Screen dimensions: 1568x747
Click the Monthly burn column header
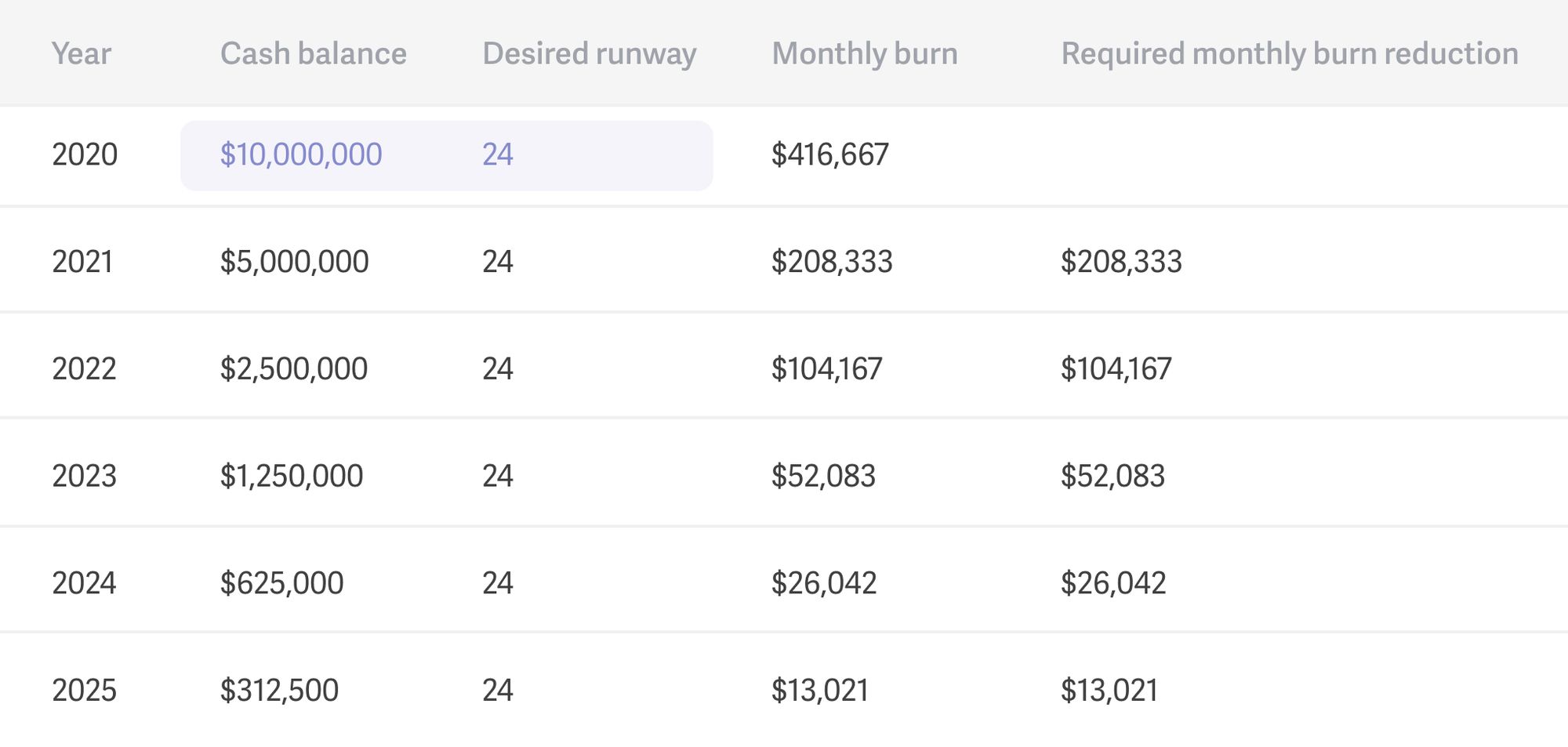click(864, 53)
